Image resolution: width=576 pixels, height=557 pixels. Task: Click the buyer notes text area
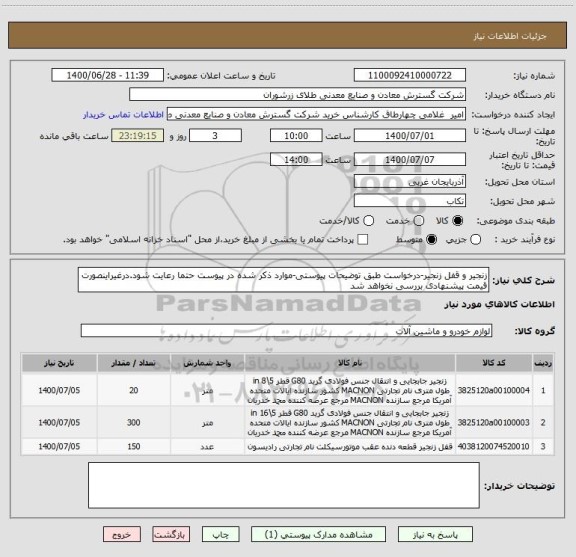(x=284, y=485)
